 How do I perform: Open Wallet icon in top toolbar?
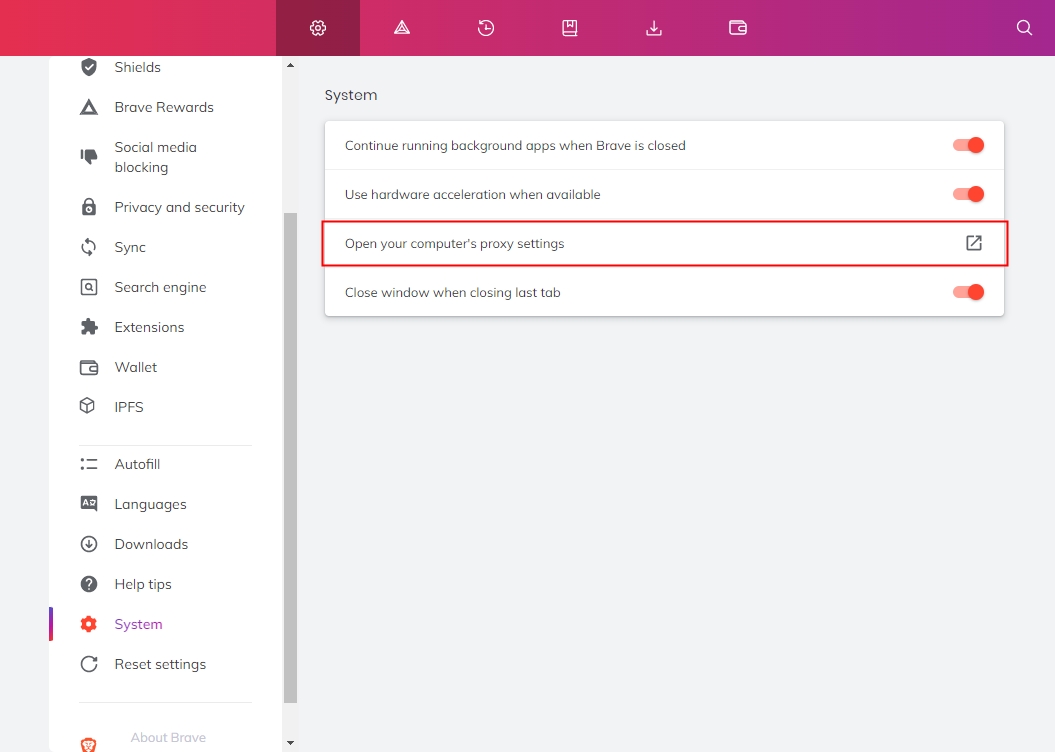tap(738, 28)
